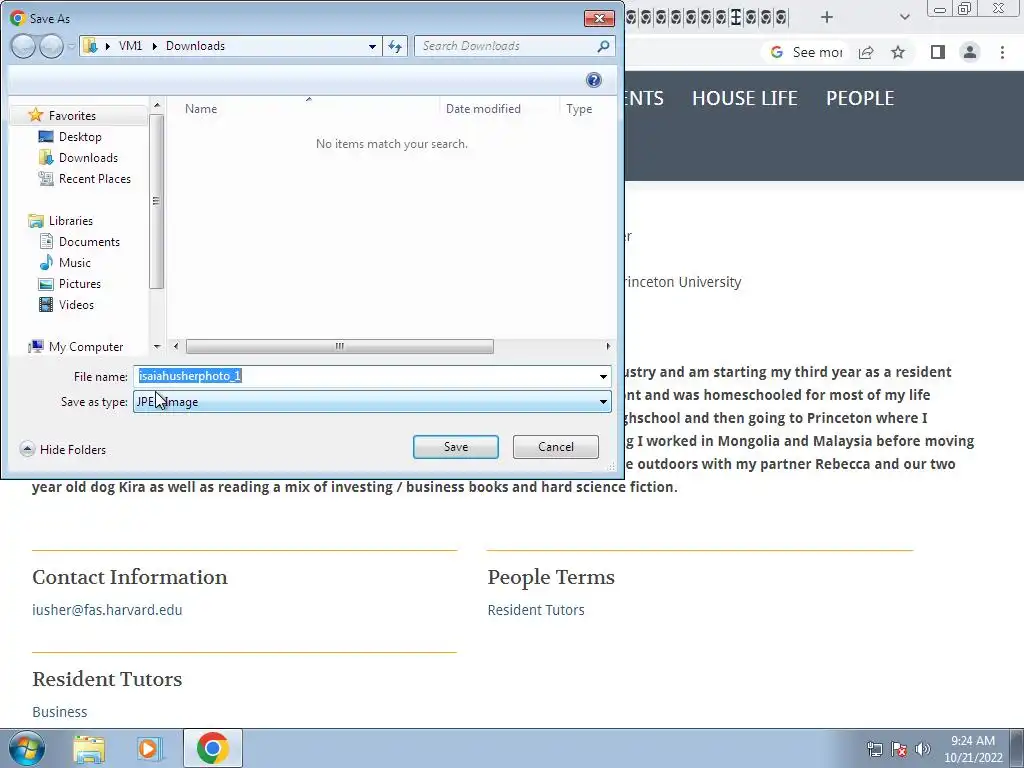Close the Save As dialog

point(599,18)
